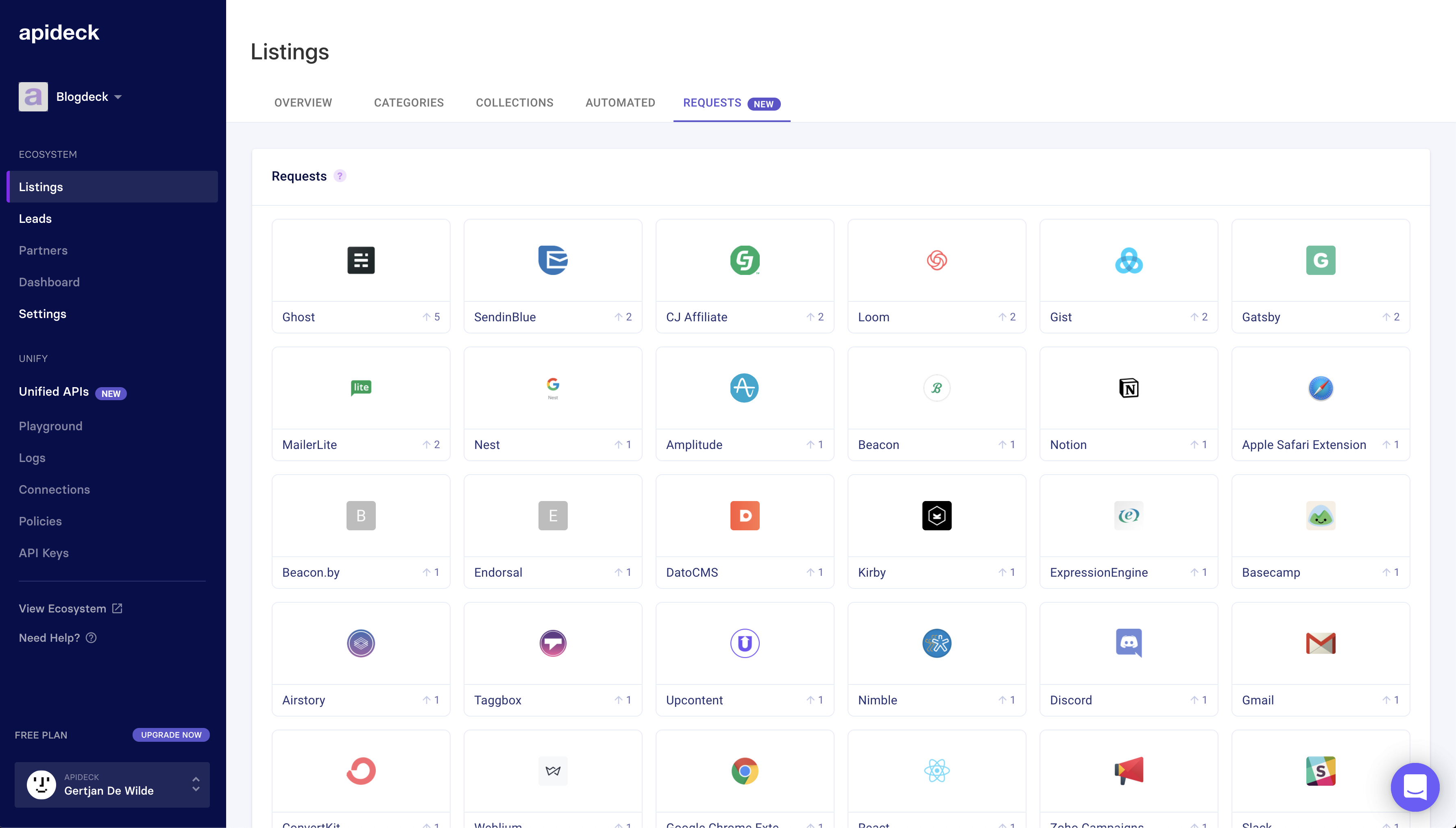Click the Discord listing icon
Screen dimensions: 1456x828
point(1128,643)
